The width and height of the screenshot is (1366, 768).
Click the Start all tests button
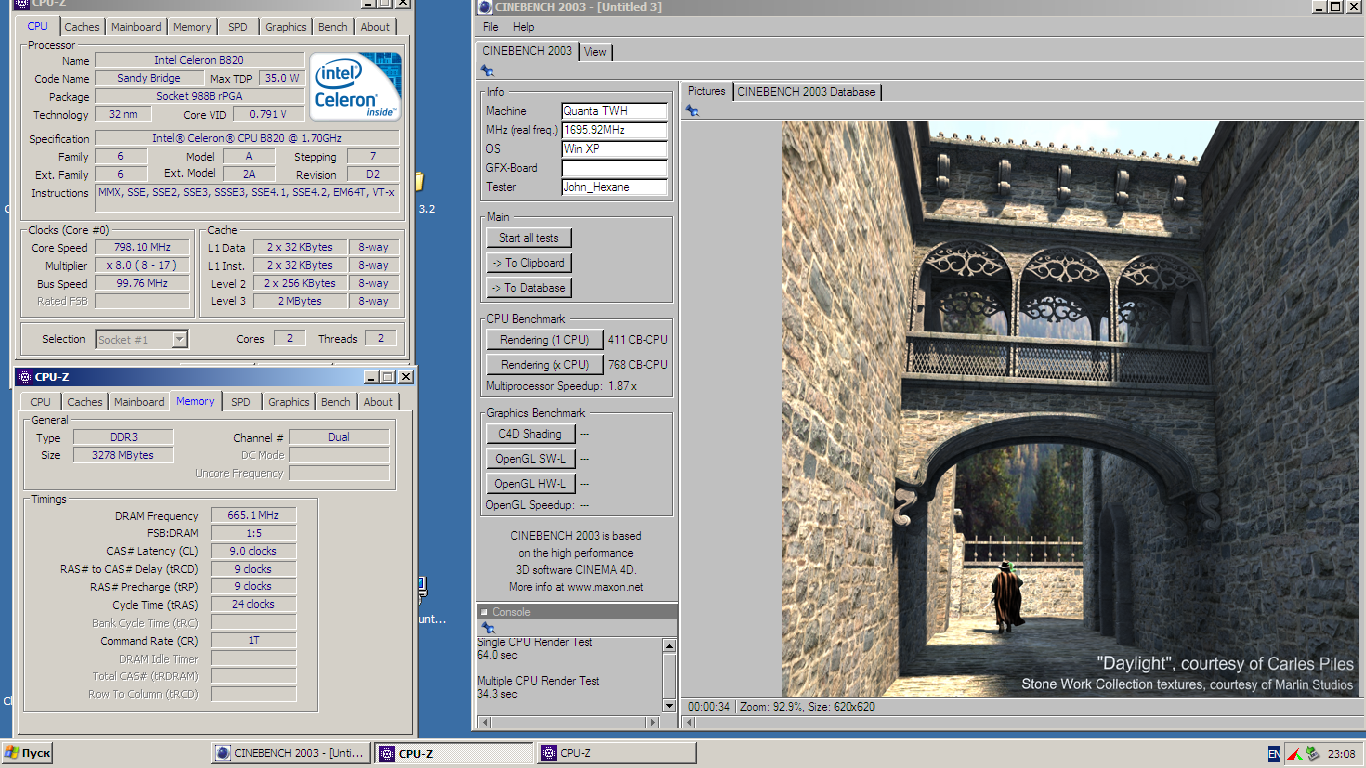pyautogui.click(x=529, y=238)
